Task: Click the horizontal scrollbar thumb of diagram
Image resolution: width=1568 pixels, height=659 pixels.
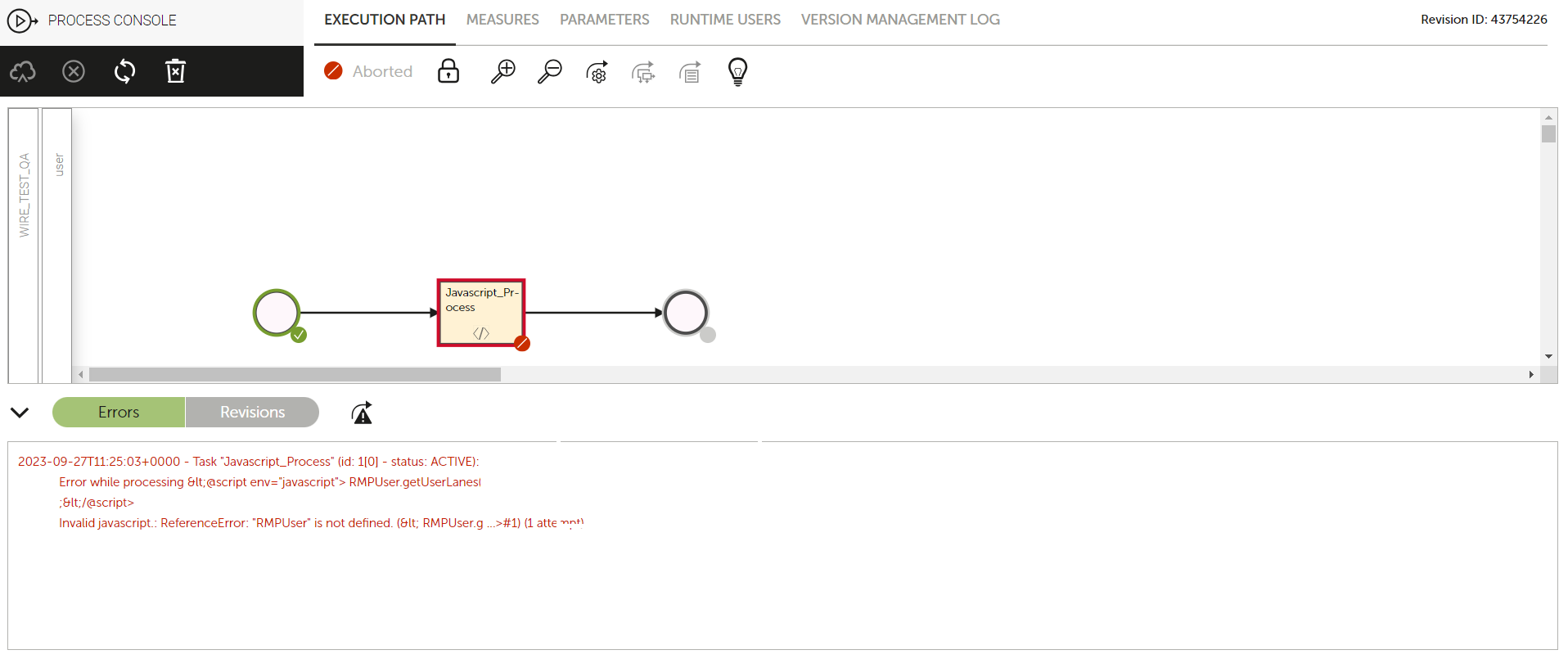Action: tap(295, 374)
